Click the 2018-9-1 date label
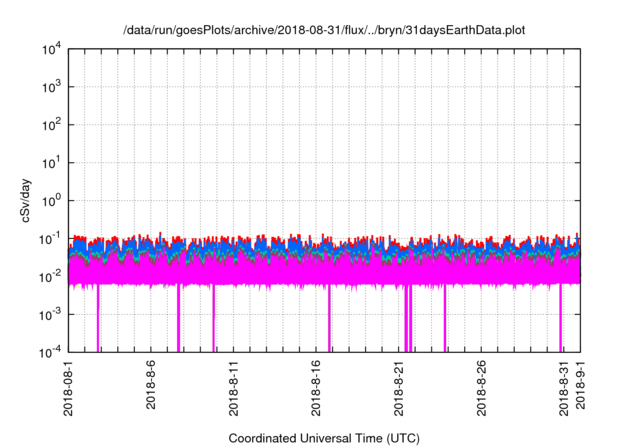The width and height of the screenshot is (640, 448). pos(580,385)
